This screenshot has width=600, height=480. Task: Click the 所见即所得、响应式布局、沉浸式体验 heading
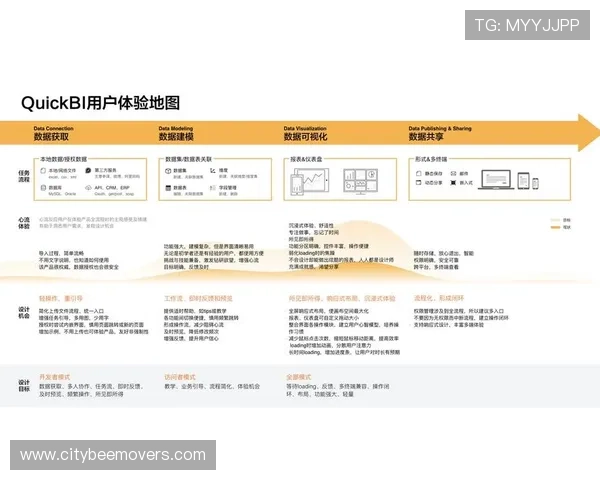pyautogui.click(x=342, y=299)
